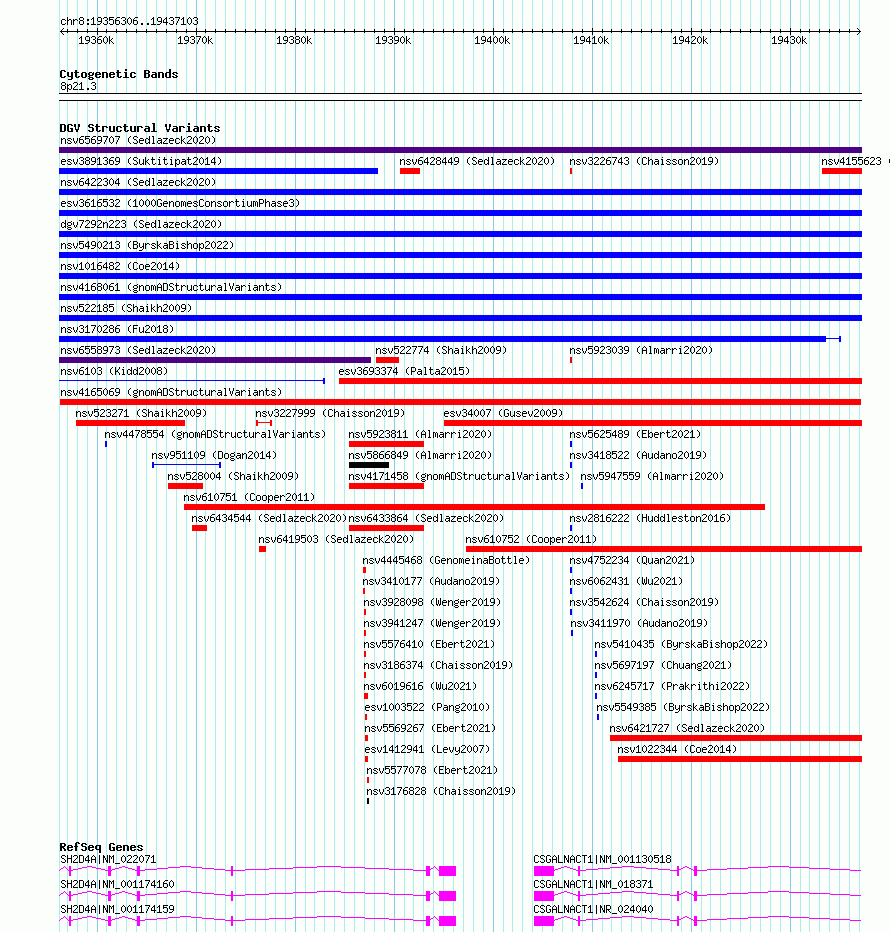The height and width of the screenshot is (932, 890).
Task: Select nsv5947559 (Almarri2020) variant
Action: 652,476
